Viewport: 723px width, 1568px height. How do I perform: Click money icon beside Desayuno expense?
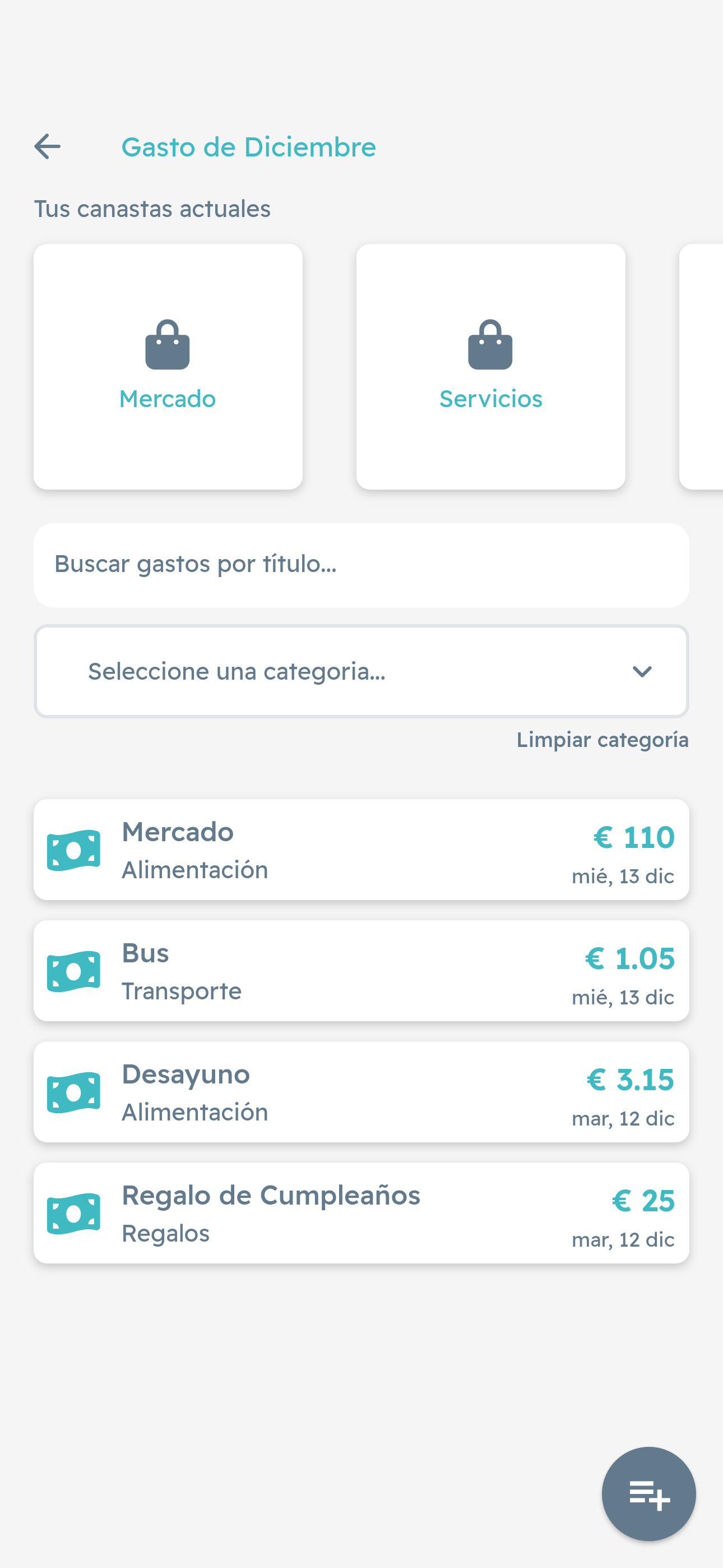[73, 1092]
